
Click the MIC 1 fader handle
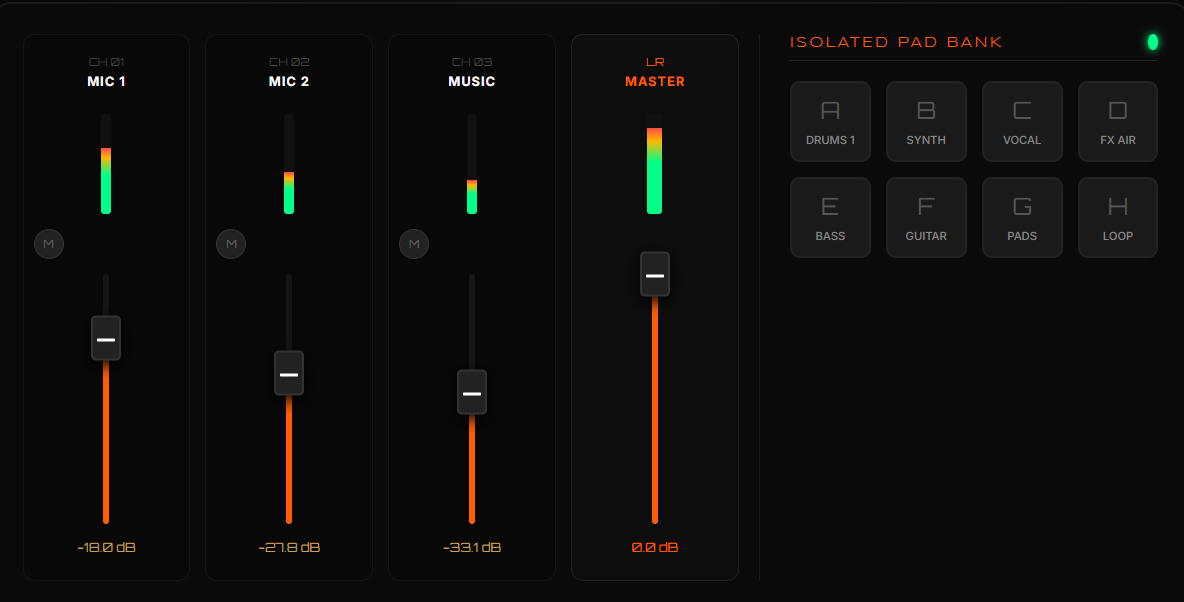106,338
